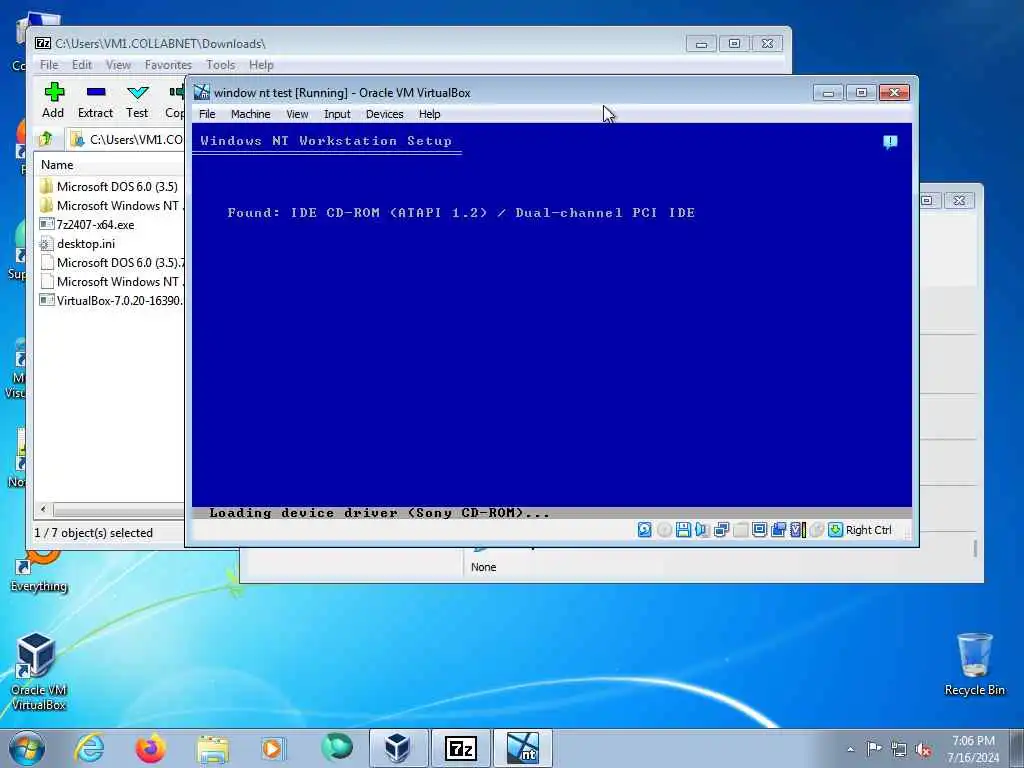Click the green round app taskbar icon
Viewport: 1024px width, 768px height.
(337, 747)
